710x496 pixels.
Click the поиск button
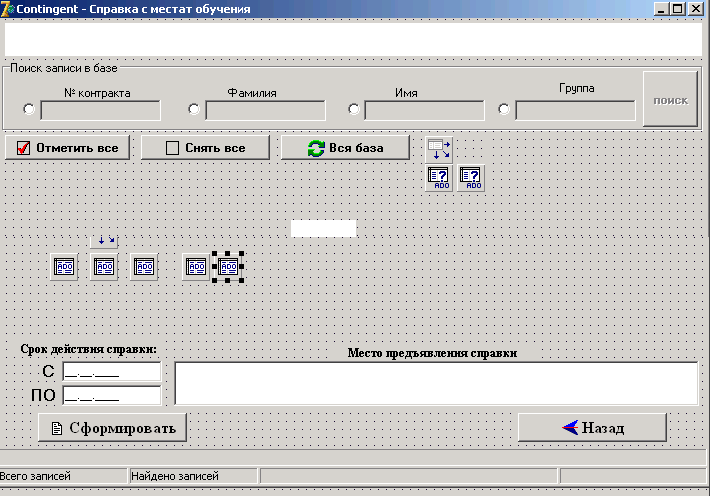[x=671, y=99]
